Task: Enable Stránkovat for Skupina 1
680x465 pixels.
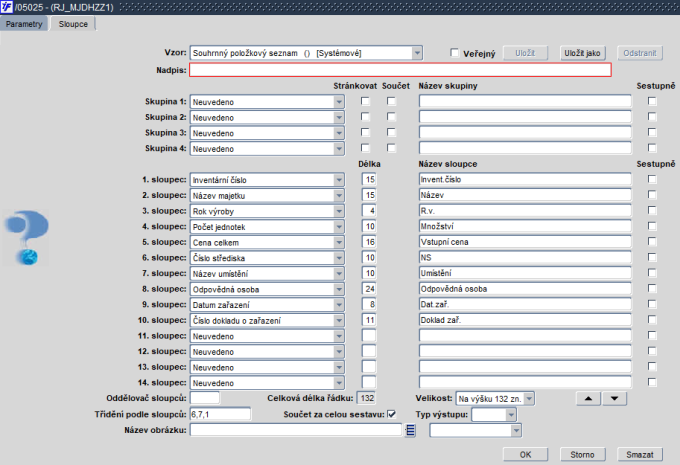Action: (365, 101)
